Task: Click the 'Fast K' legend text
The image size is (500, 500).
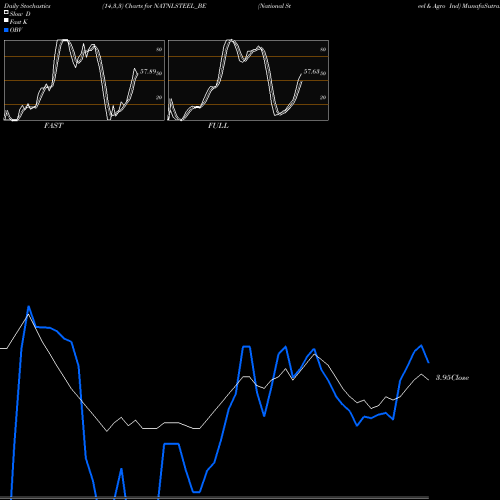Action: click(19, 22)
